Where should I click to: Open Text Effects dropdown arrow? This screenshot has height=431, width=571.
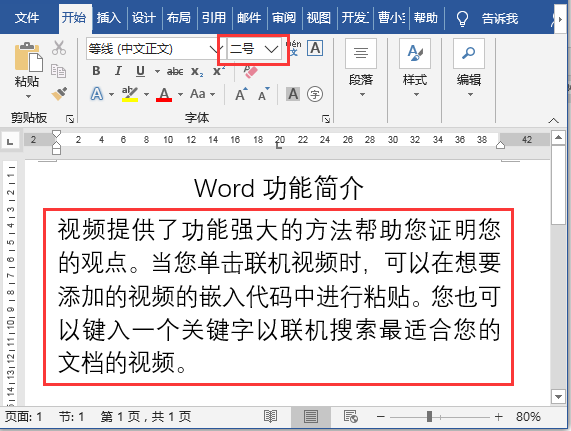(x=111, y=95)
